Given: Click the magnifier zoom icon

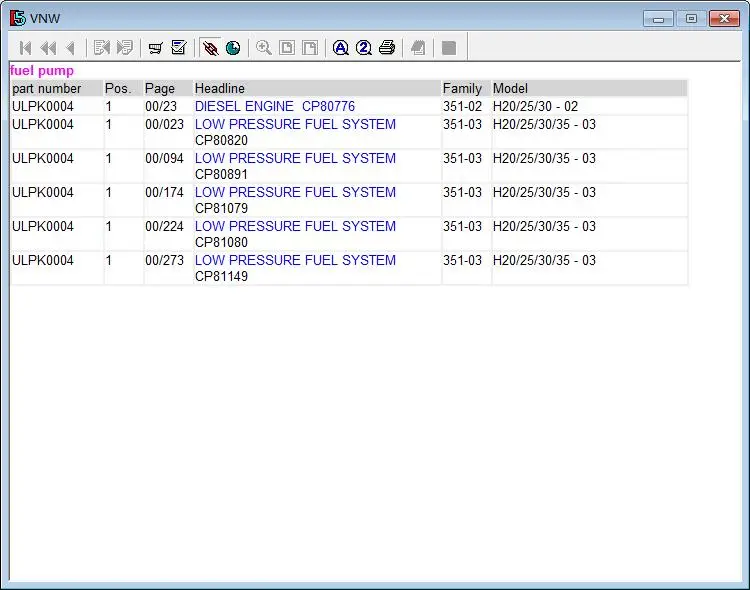Looking at the screenshot, I should coord(264,48).
